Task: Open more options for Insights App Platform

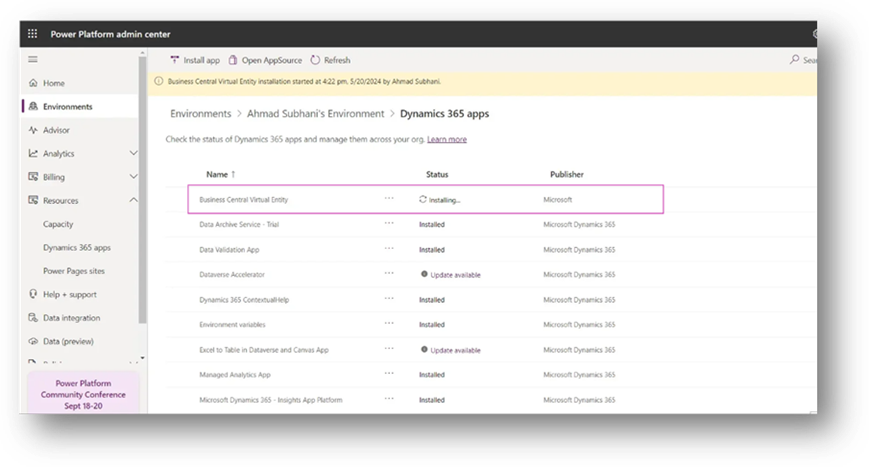Action: point(389,398)
